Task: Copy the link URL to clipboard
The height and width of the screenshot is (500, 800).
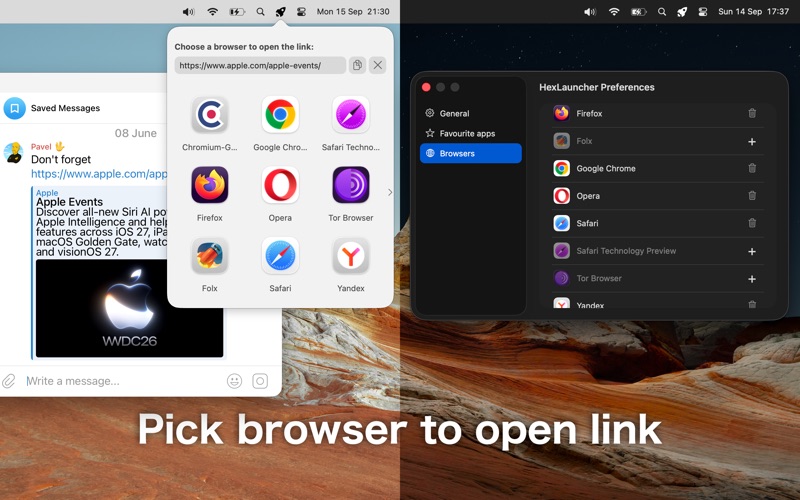Action: [357, 65]
